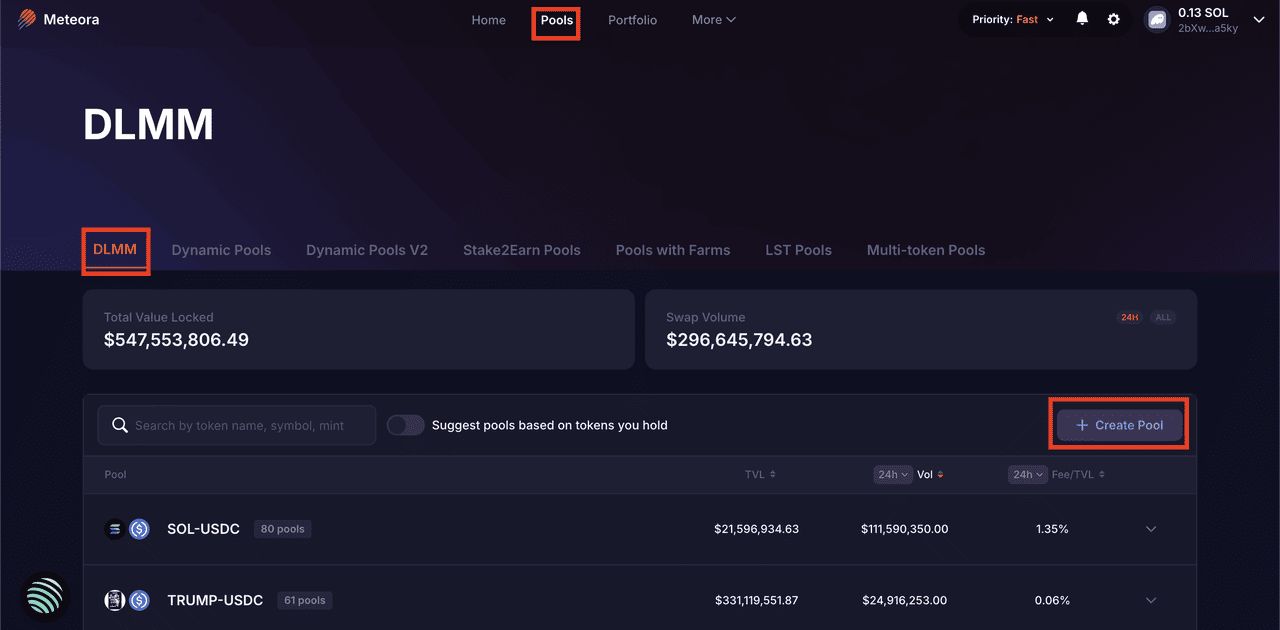Click the SOL-USDC token pair icon
This screenshot has width=1280, height=630.
(x=127, y=529)
